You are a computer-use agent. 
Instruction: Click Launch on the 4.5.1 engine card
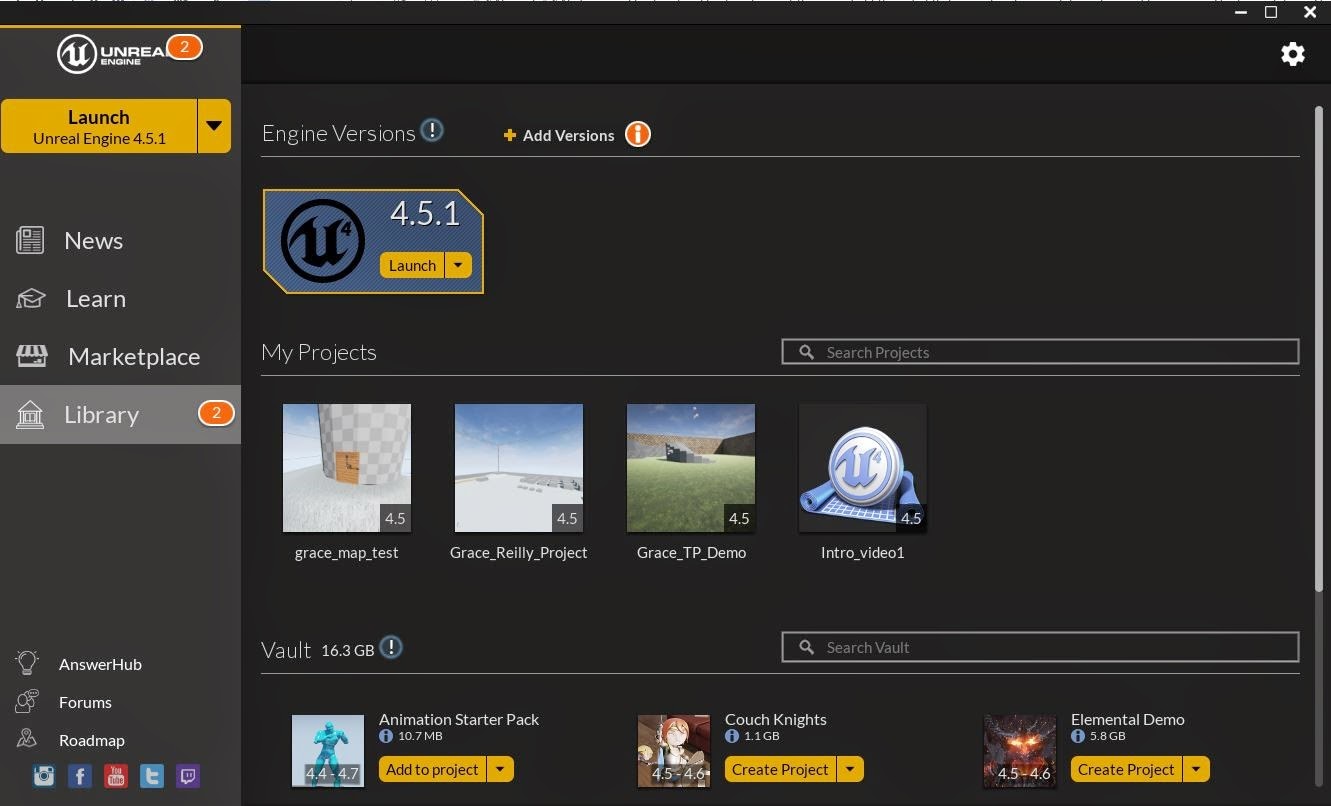pyautogui.click(x=412, y=265)
